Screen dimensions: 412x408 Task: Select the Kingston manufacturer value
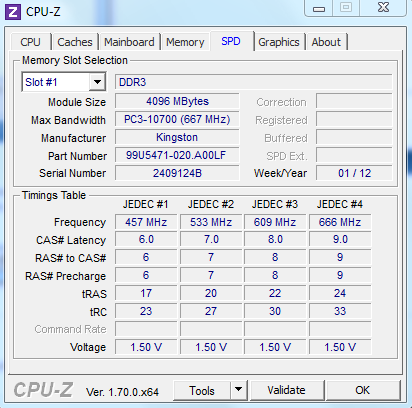click(177, 137)
